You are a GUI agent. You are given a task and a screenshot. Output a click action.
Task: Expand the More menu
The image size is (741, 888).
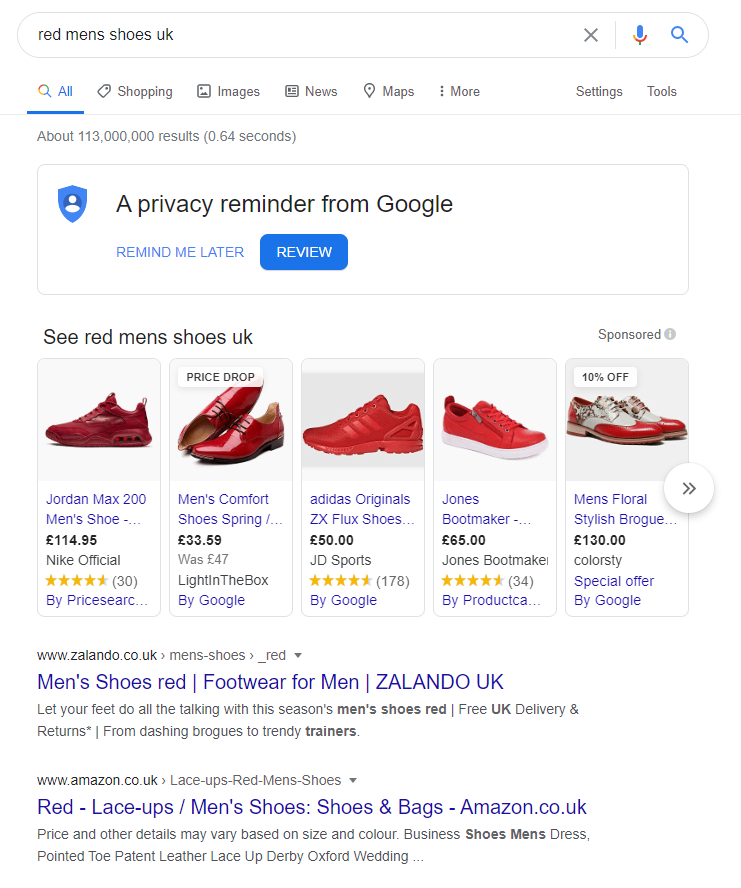click(x=459, y=91)
